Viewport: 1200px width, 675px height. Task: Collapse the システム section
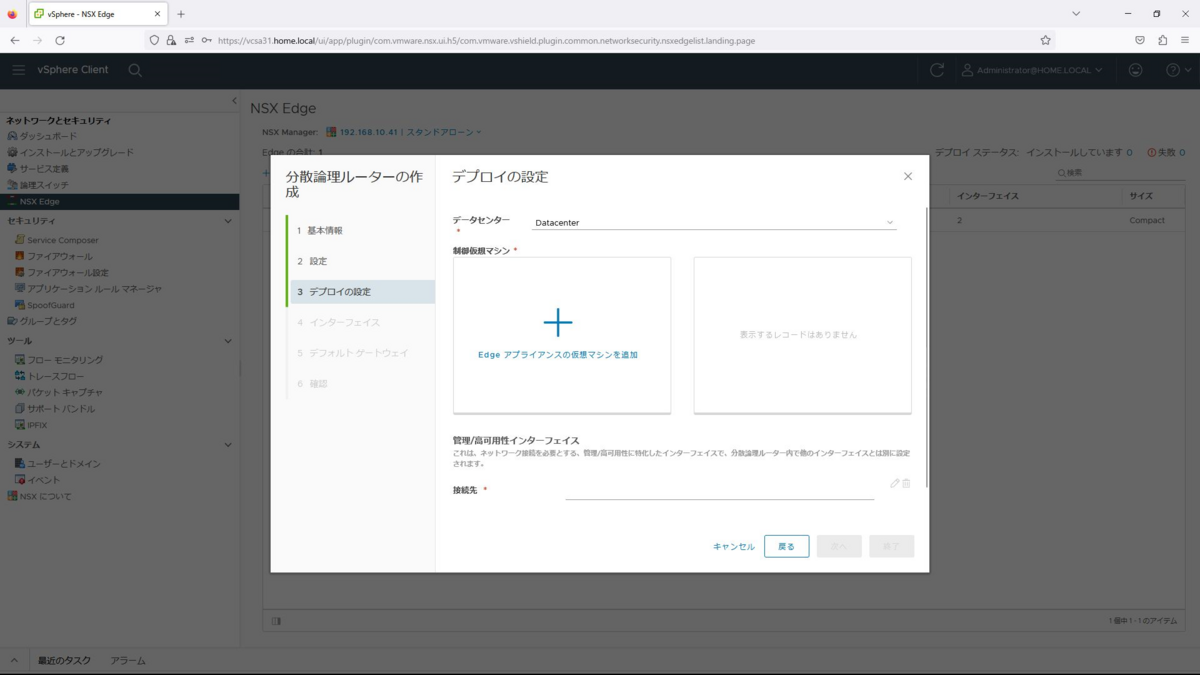pos(228,445)
